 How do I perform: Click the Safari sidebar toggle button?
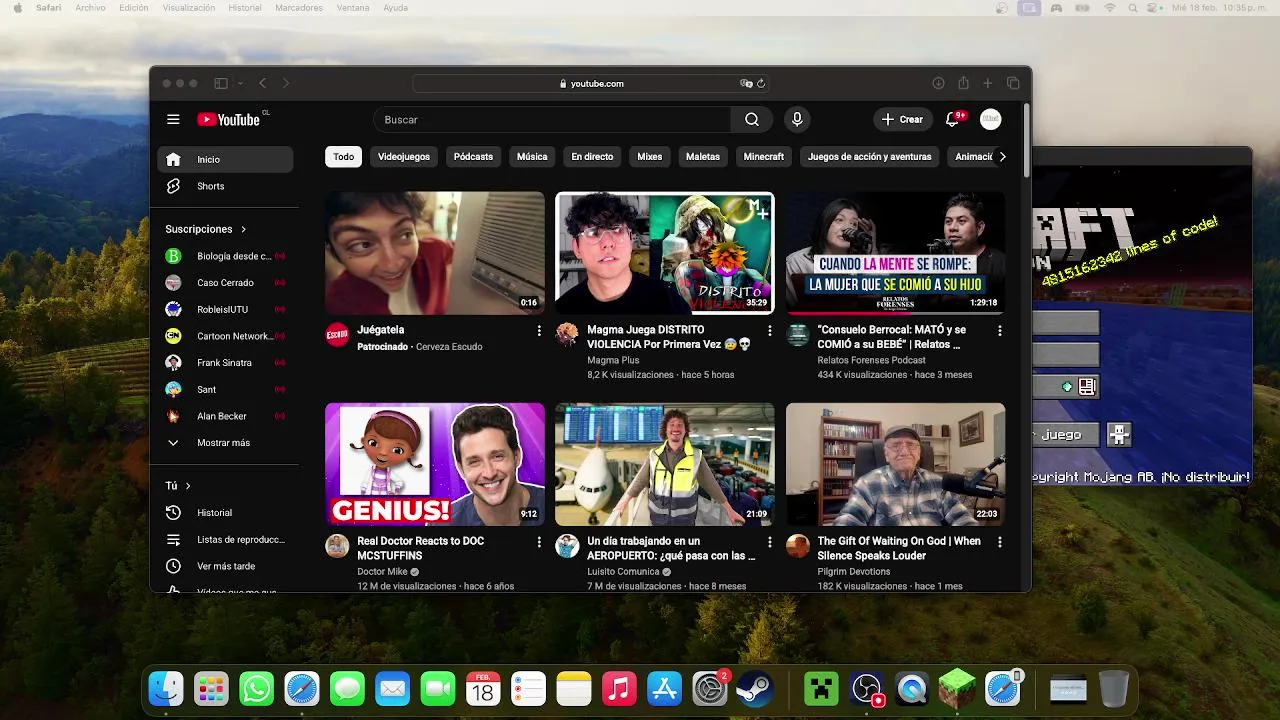coord(220,84)
